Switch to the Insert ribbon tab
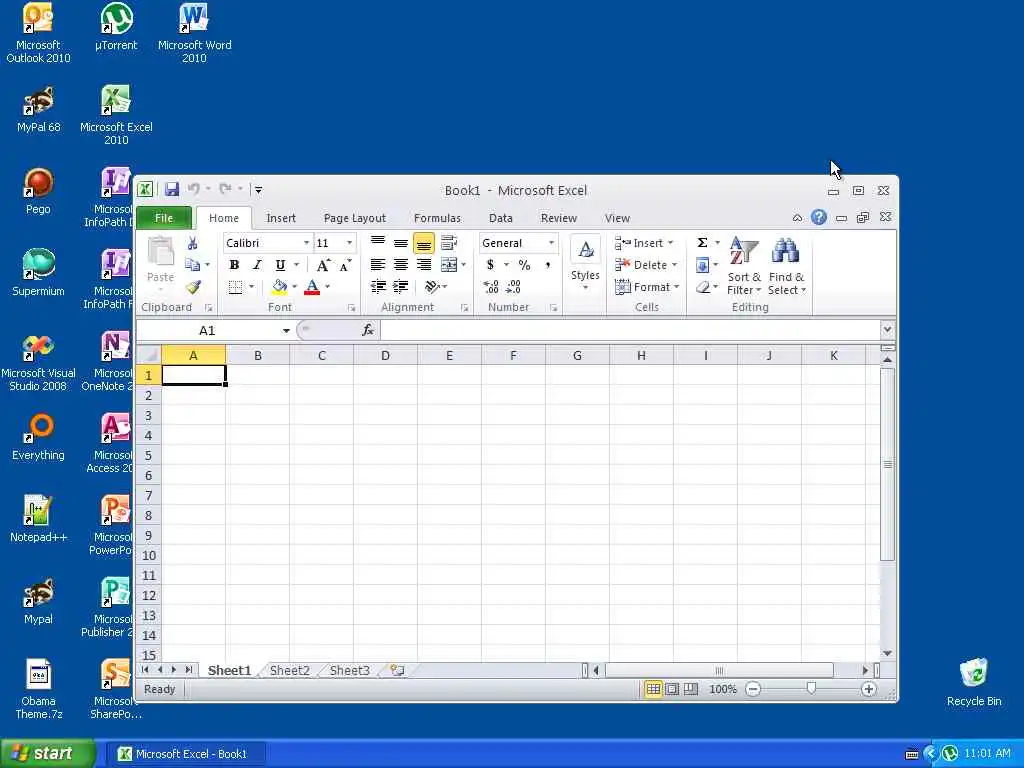The height and width of the screenshot is (768, 1024). click(x=281, y=218)
